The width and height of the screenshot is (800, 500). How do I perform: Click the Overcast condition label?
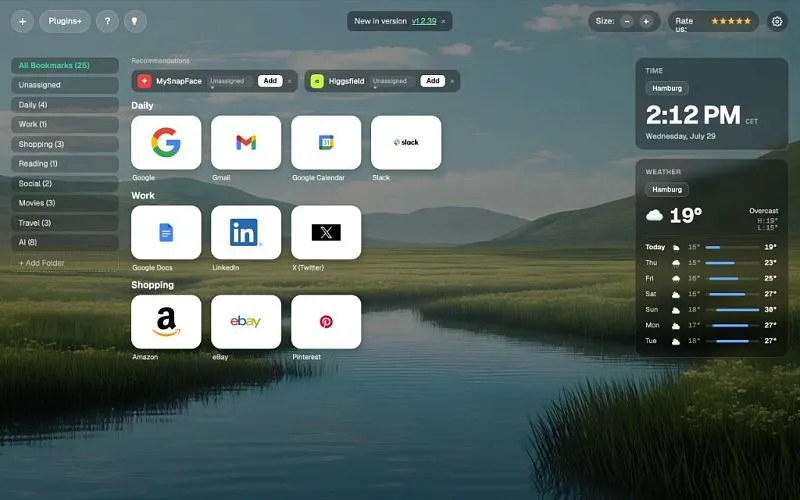(763, 211)
